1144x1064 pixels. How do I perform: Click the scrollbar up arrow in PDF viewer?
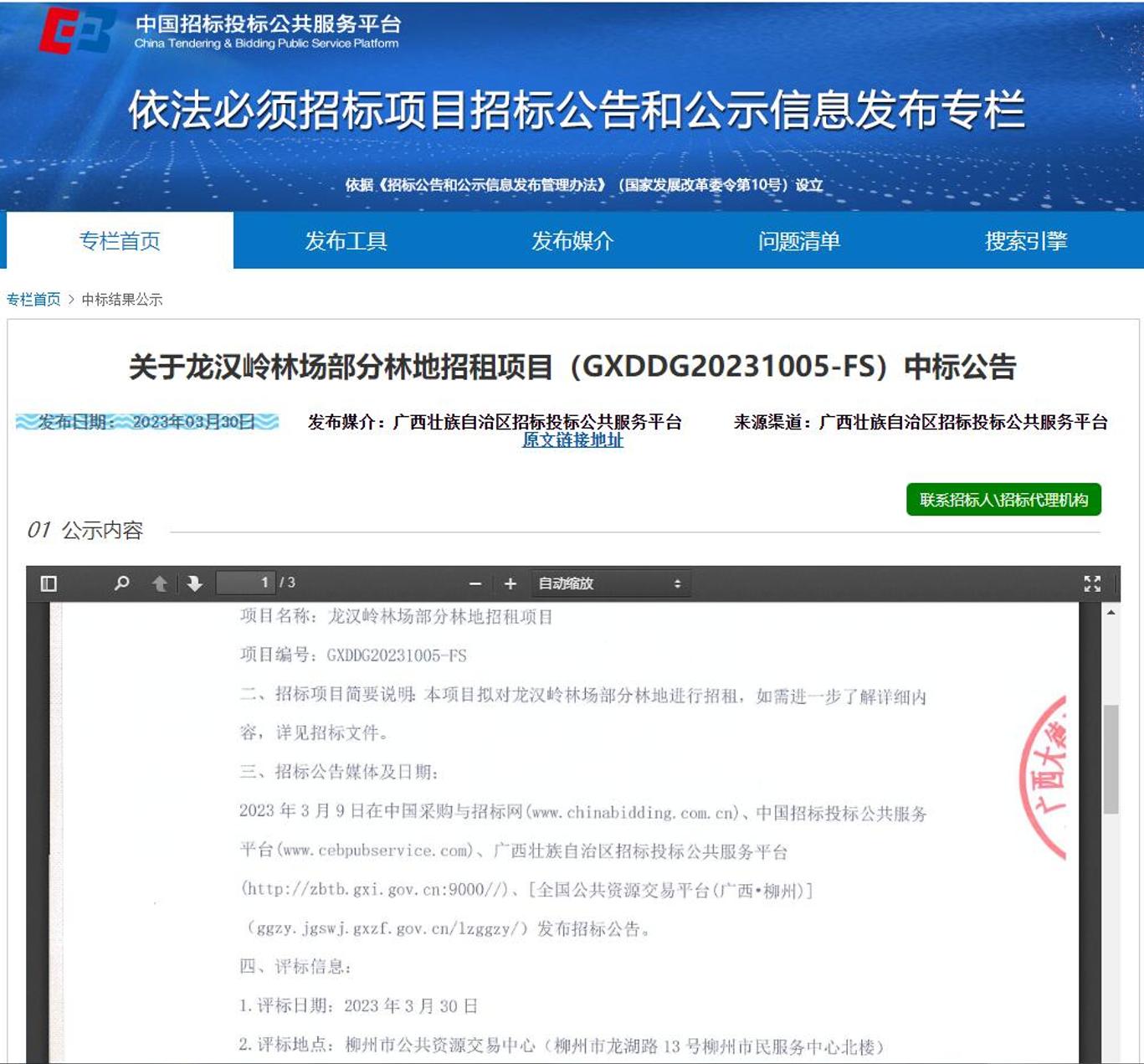1111,613
